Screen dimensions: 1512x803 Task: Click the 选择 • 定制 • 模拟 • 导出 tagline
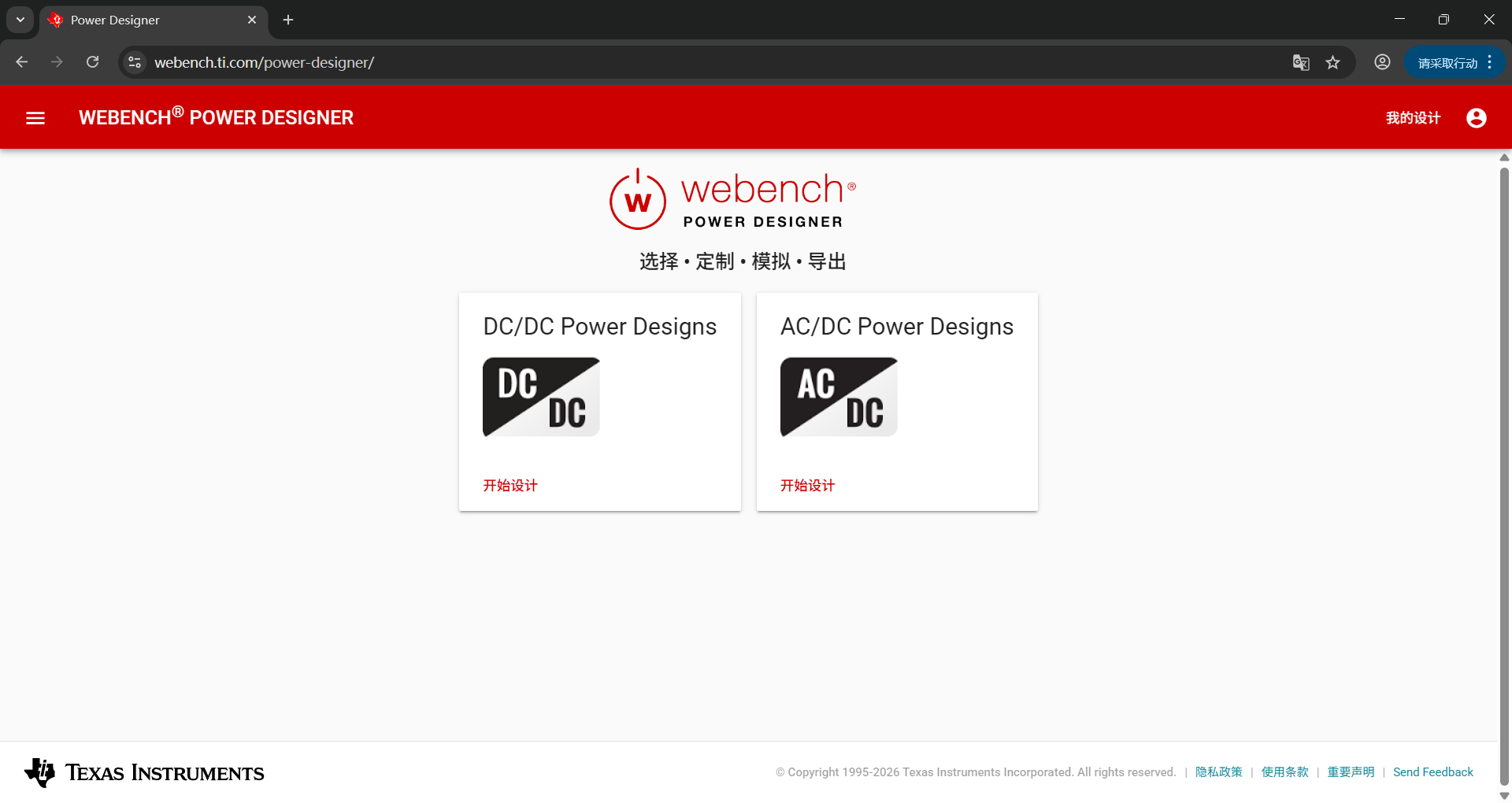pos(743,261)
